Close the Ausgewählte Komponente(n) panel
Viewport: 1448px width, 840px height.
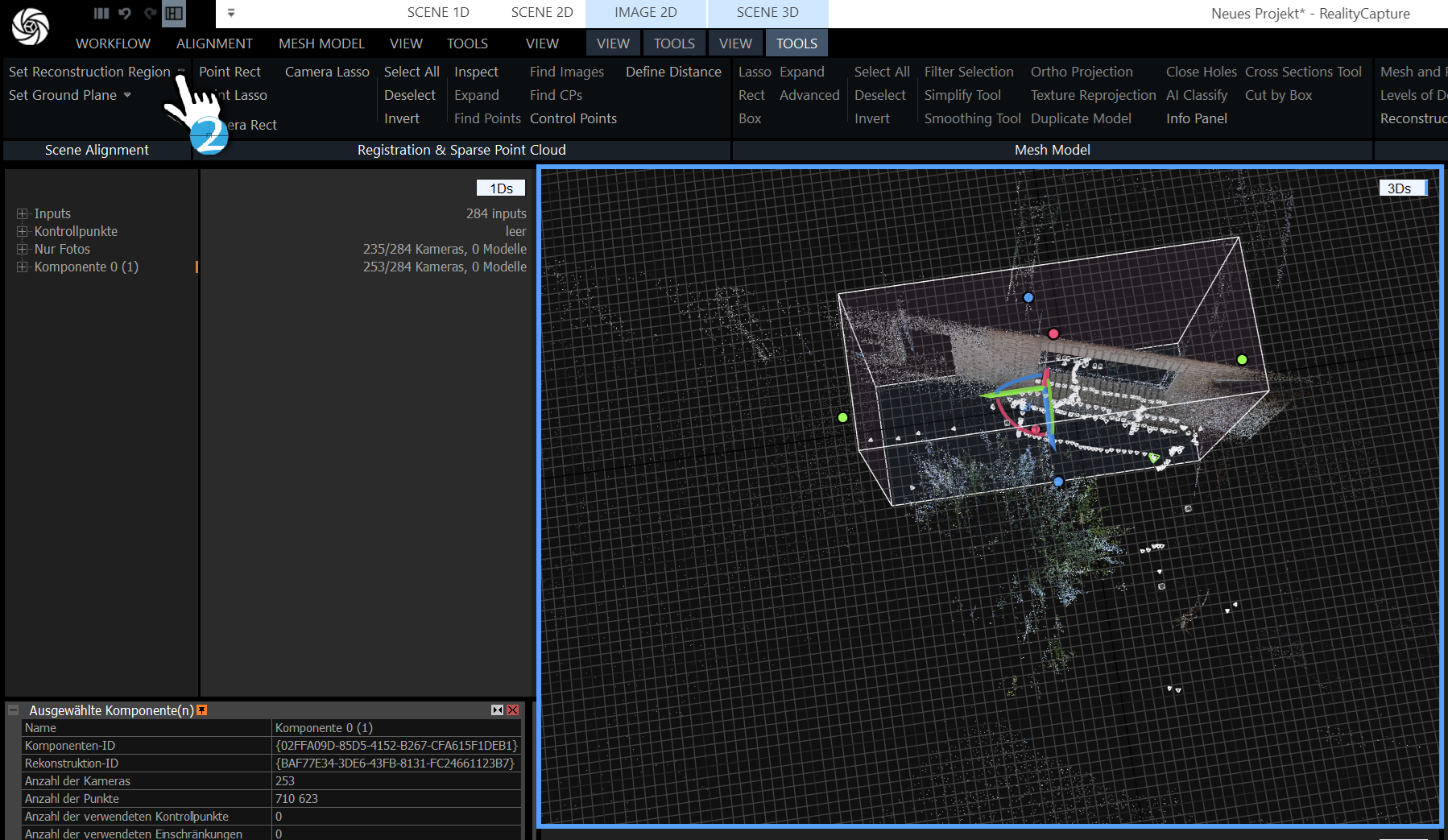click(x=512, y=710)
